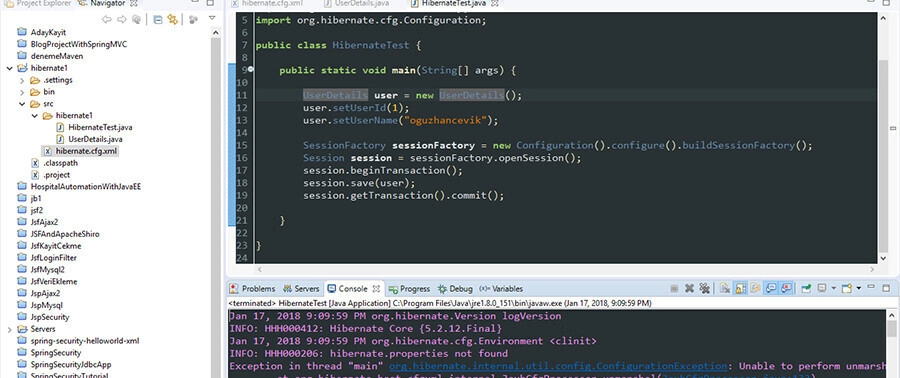Open the UserDetails.java editor tab
Image resolution: width=900 pixels, height=378 pixels.
356,3
